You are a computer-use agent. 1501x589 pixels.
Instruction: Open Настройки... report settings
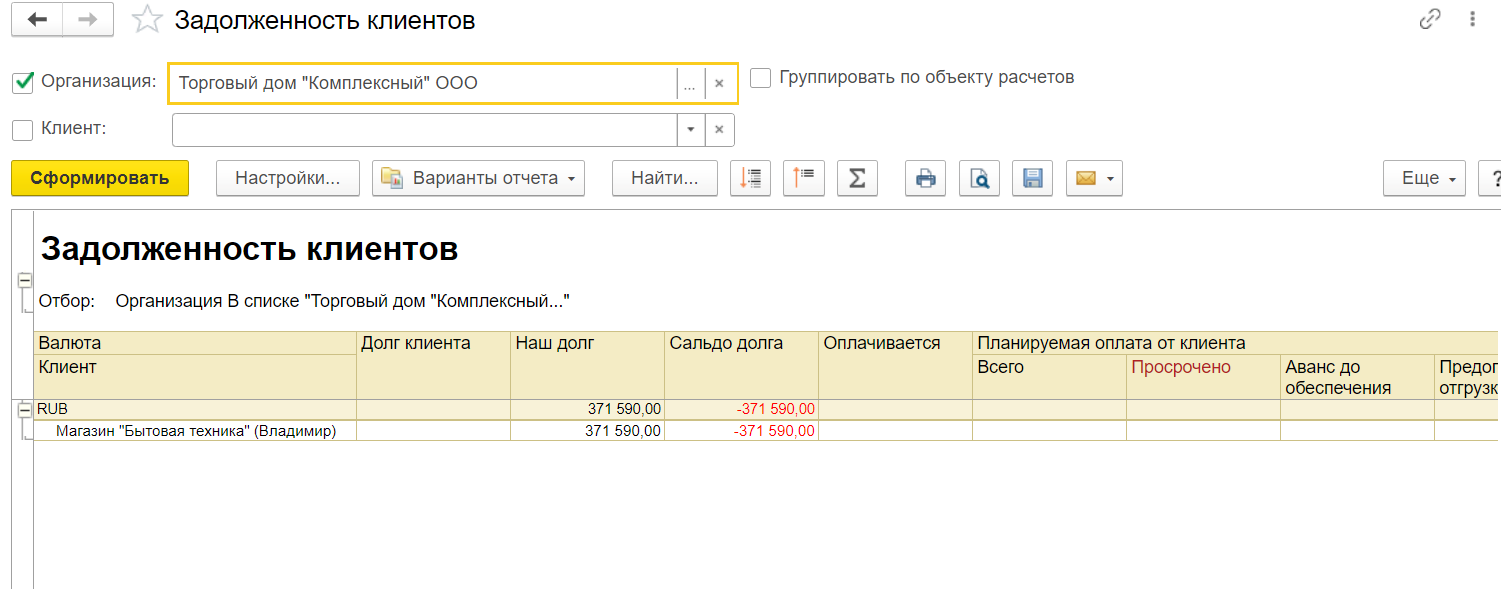tap(287, 179)
